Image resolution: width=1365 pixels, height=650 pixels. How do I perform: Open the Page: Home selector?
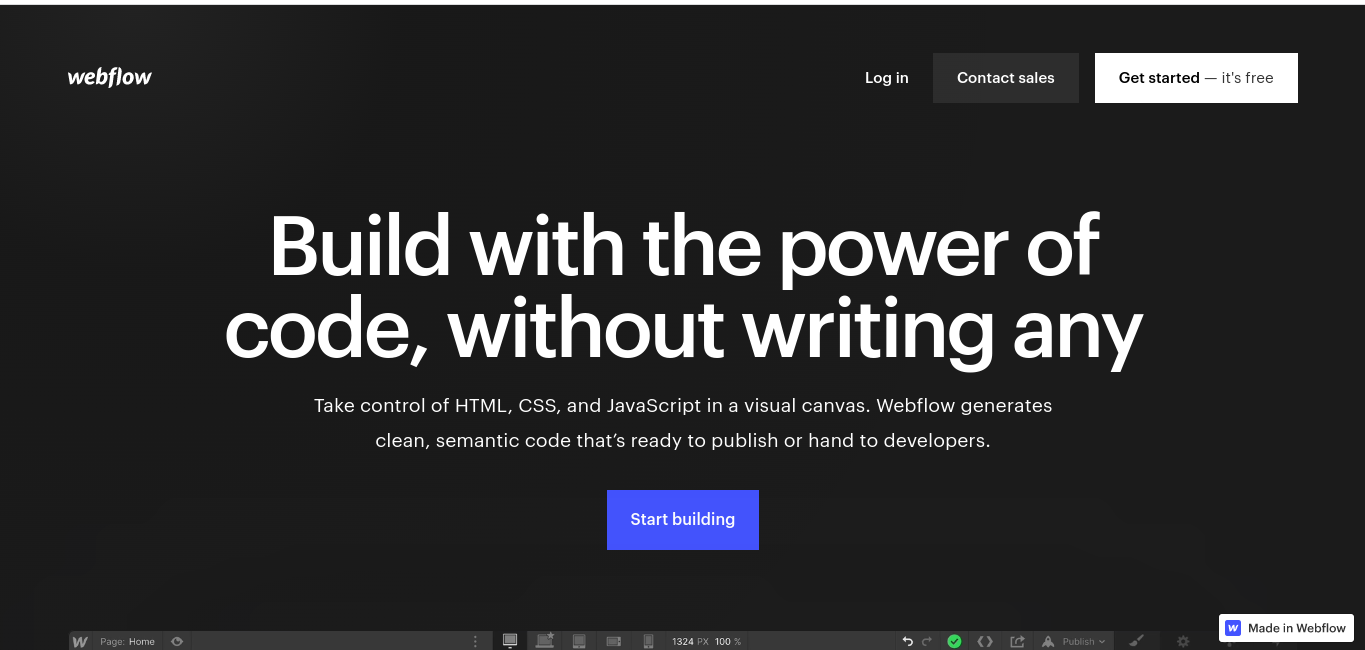[128, 641]
